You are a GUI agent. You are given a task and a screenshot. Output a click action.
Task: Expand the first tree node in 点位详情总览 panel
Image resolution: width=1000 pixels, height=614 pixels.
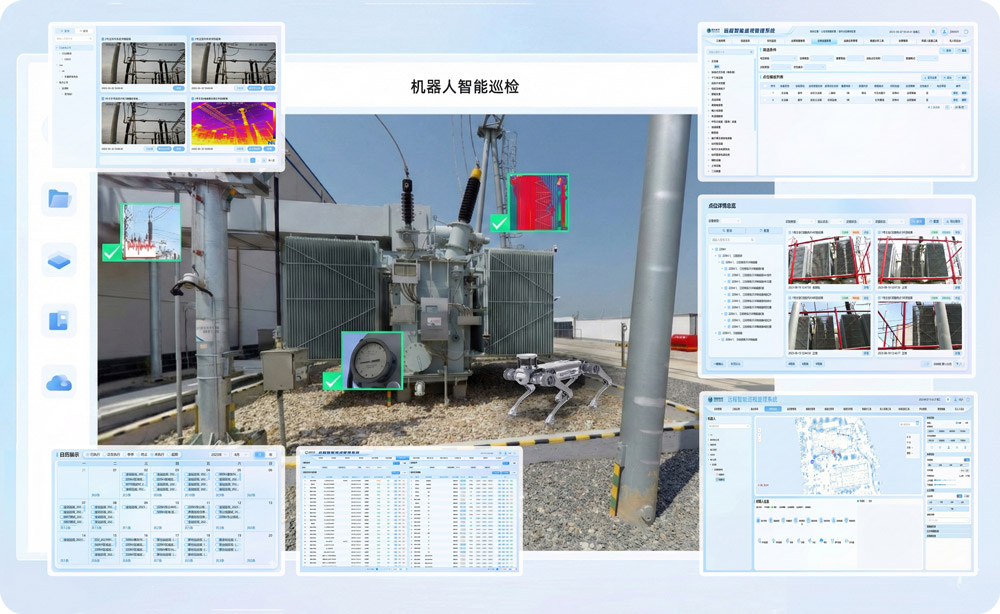714,249
